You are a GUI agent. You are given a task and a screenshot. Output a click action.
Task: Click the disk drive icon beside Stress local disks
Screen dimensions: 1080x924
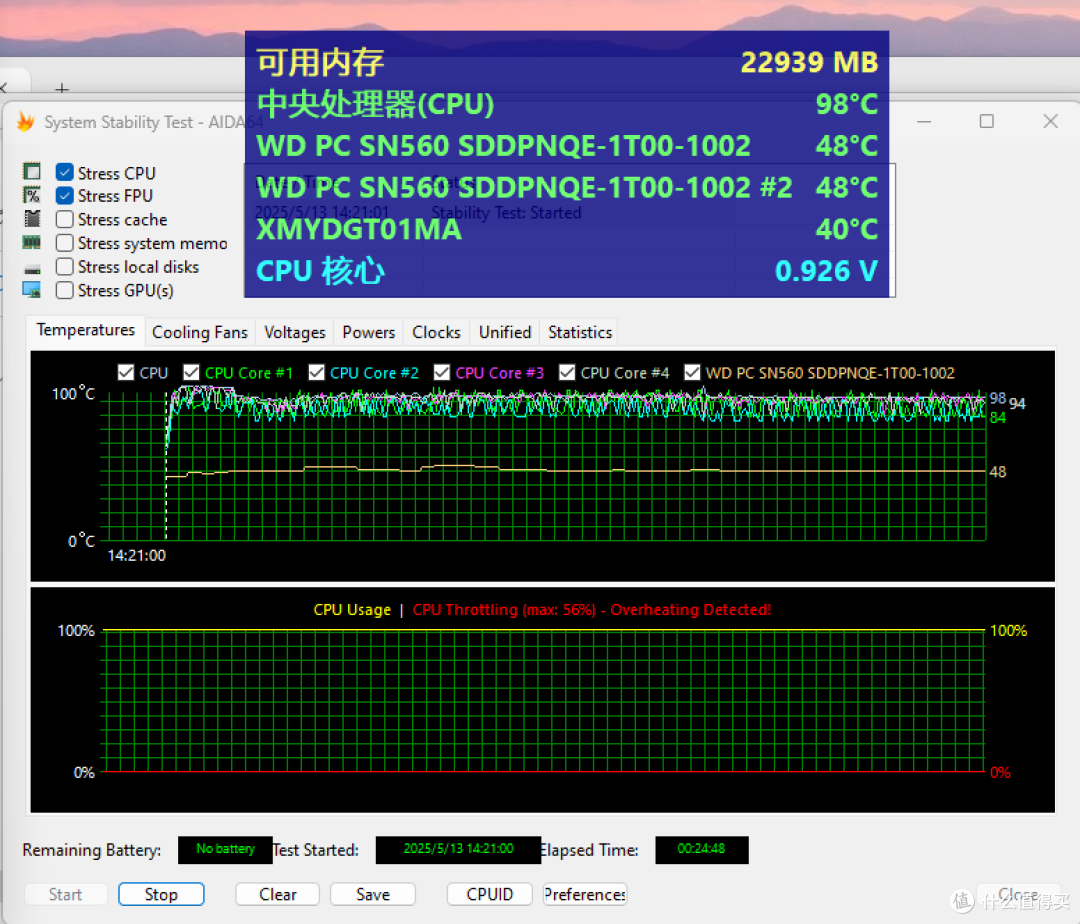click(32, 269)
